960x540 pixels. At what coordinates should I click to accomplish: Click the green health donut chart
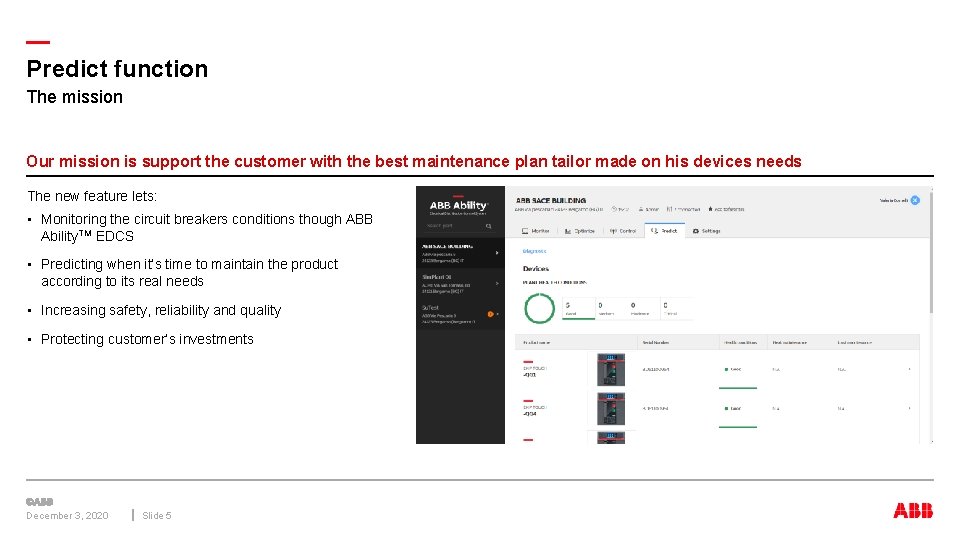539,308
